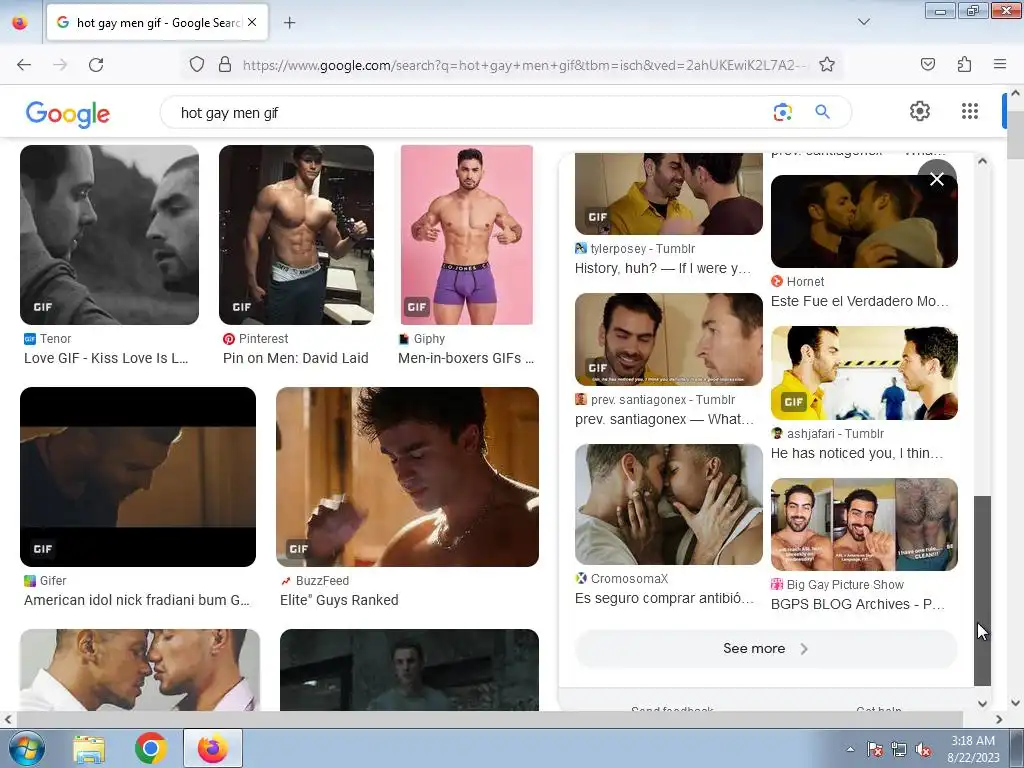Open the tracking protection shield icon
Screen dimensions: 1024x768
point(197,65)
